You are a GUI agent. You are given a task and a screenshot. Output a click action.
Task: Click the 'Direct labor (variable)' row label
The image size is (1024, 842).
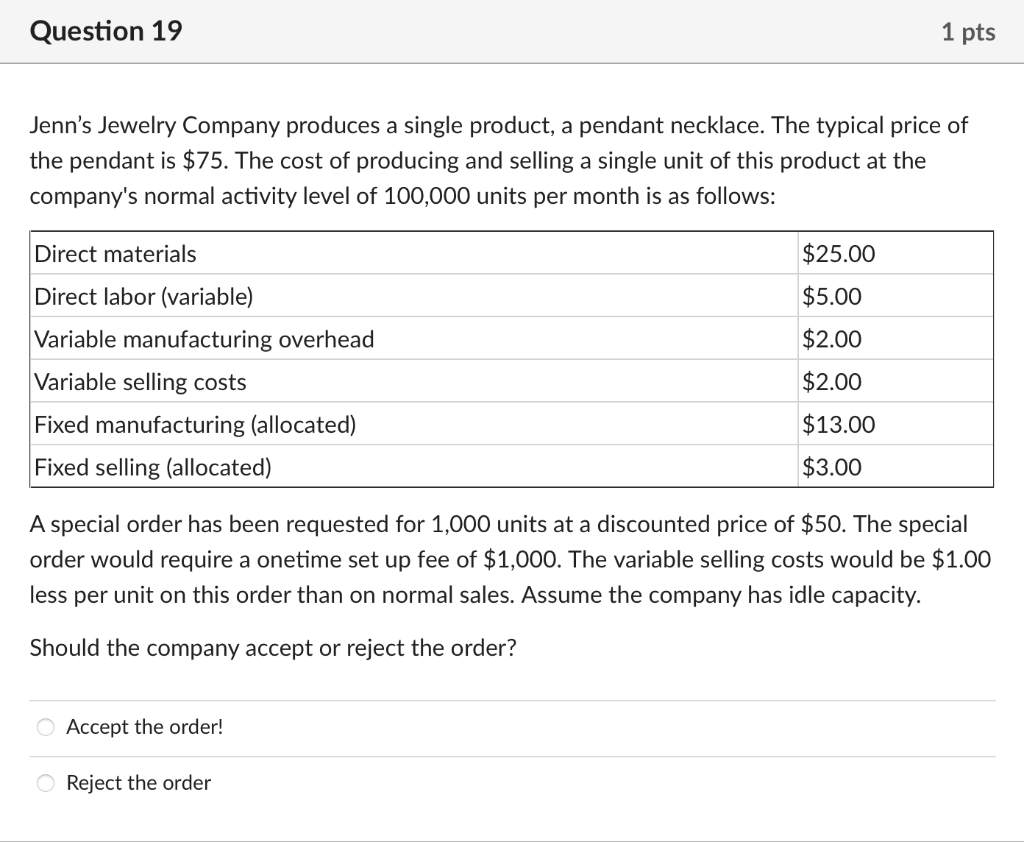[144, 297]
